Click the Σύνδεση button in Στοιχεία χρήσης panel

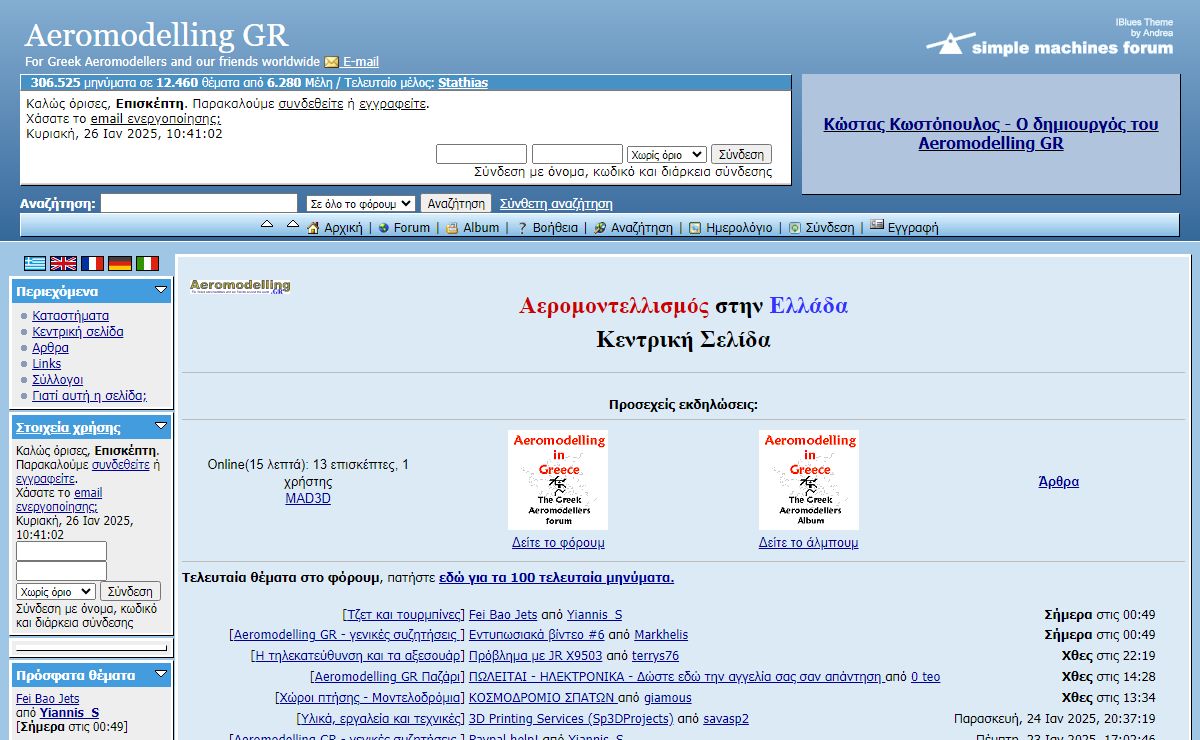click(x=130, y=591)
